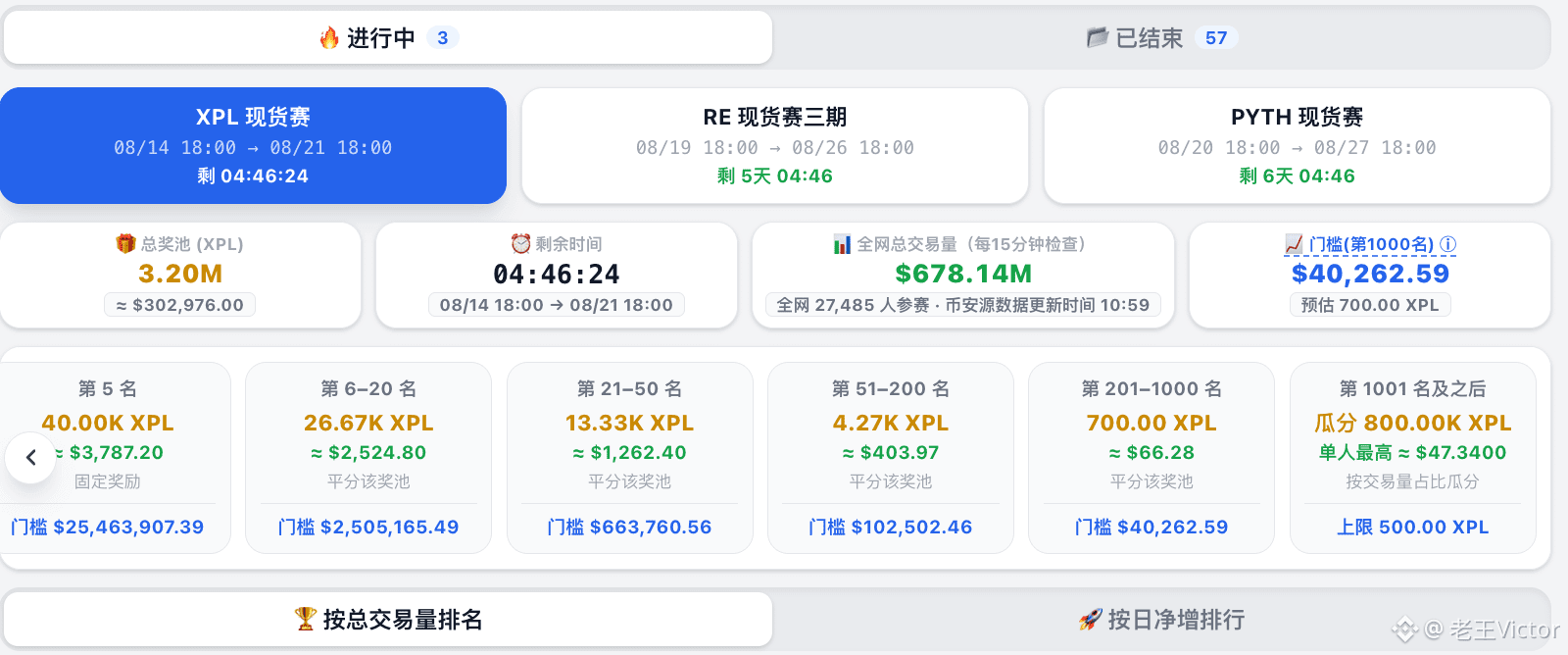
Task: Click the 08/14 18:00 → 08/21 18:00 date badge
Action: 557,305
